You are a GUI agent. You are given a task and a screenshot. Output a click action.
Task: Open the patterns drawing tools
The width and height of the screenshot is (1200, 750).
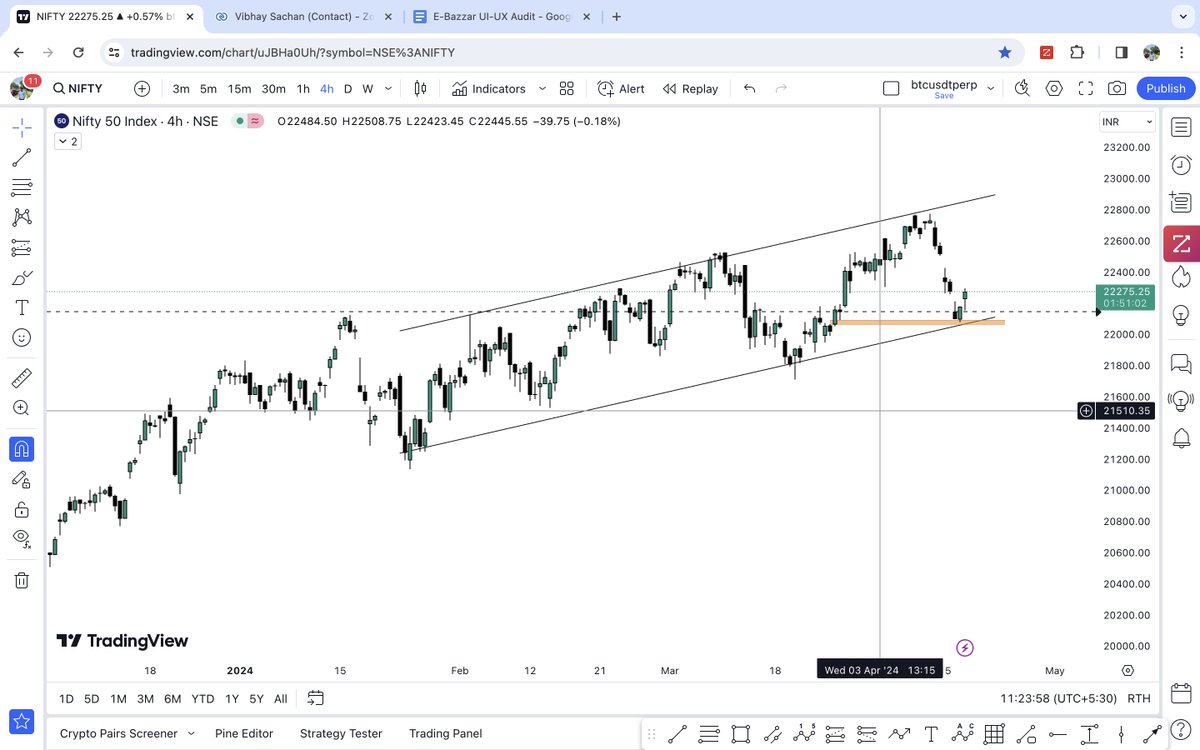point(21,217)
